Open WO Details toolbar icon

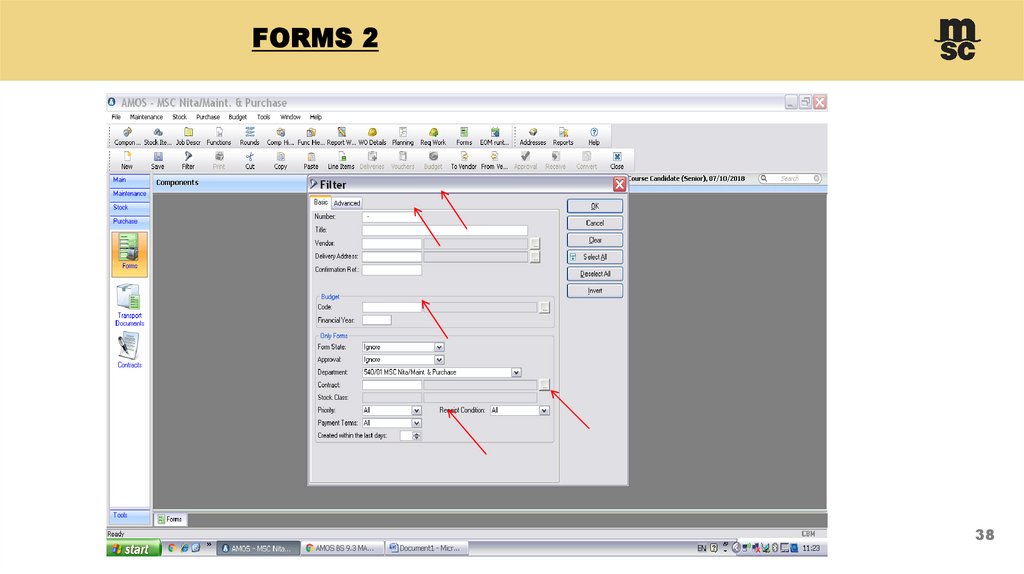tap(372, 136)
